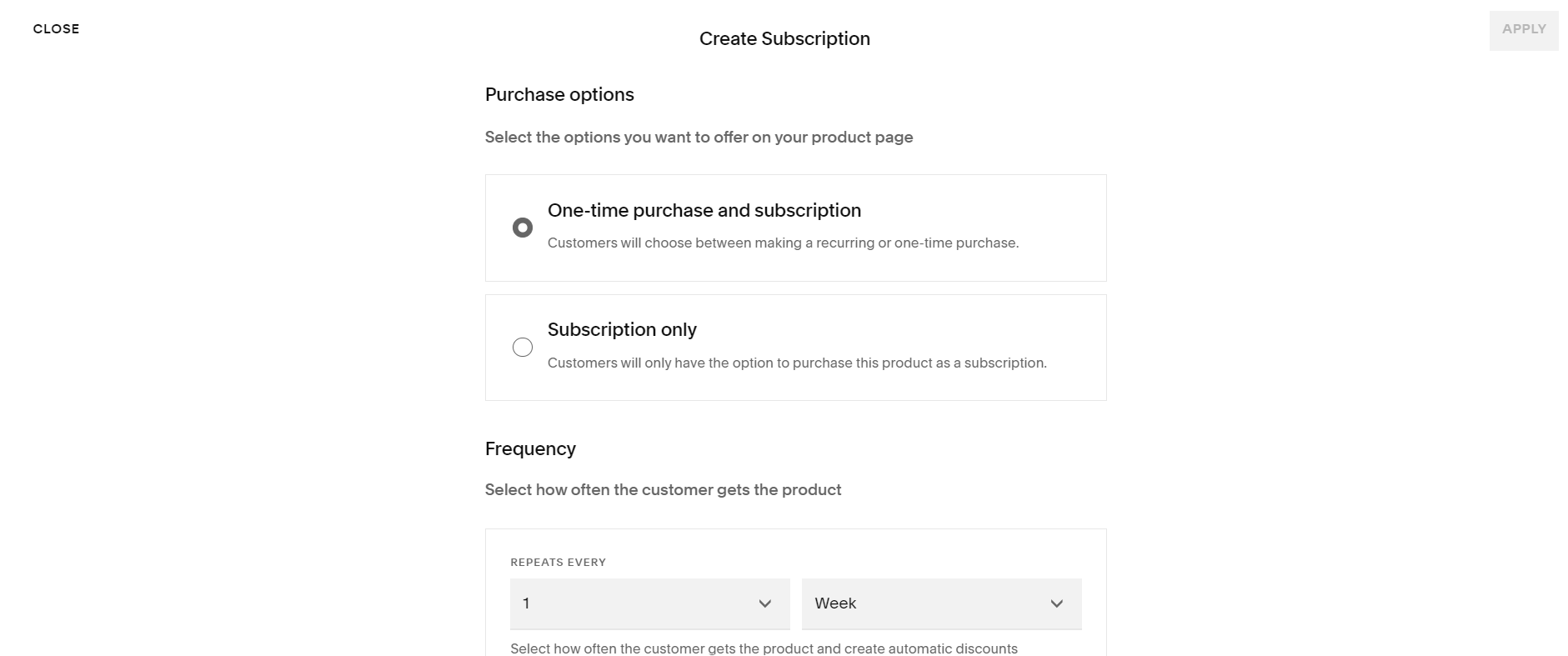Click the Purchase options heading
Screen dimensions: 1568x656
(559, 94)
